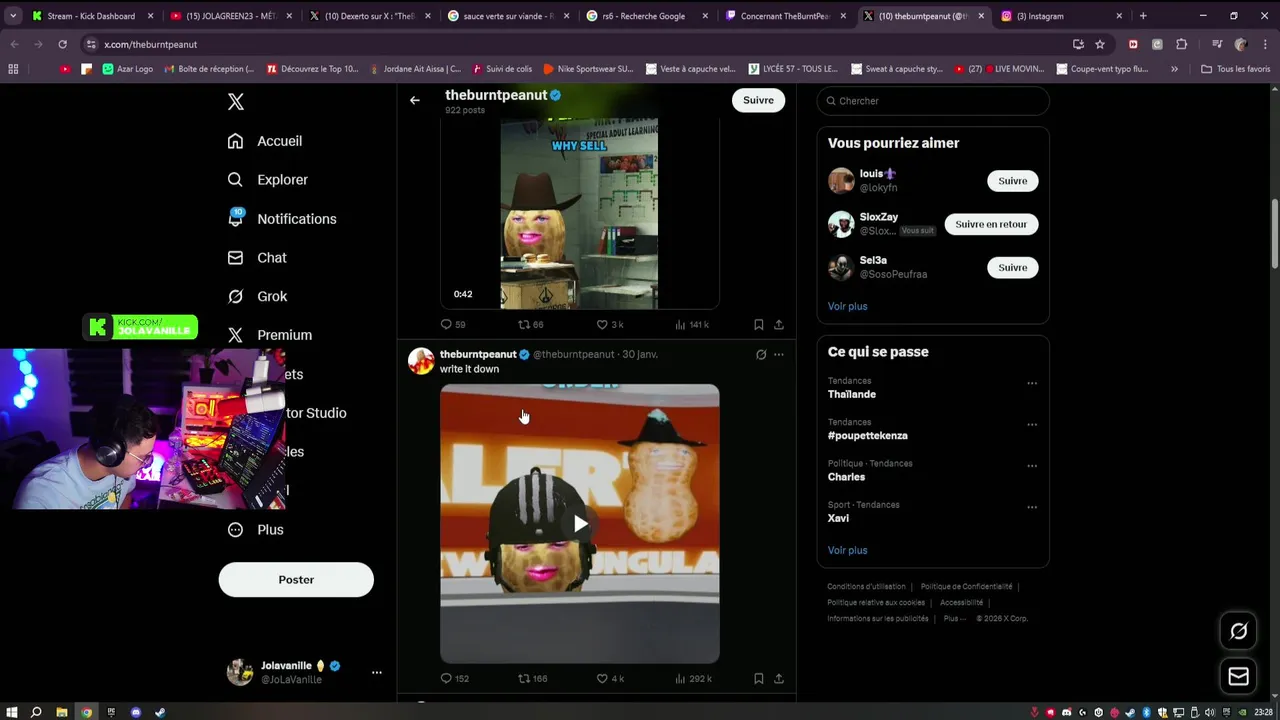Share the post with 141 k views
The height and width of the screenshot is (720, 1280).
pyautogui.click(x=779, y=324)
